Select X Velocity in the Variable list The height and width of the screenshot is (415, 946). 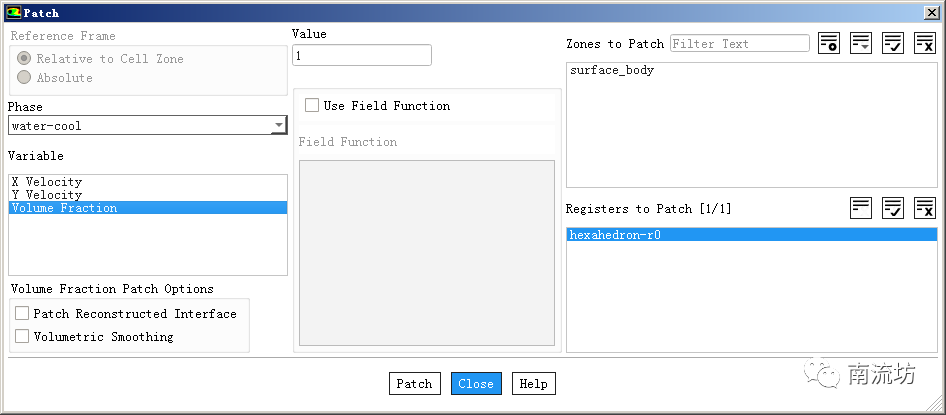click(47, 182)
